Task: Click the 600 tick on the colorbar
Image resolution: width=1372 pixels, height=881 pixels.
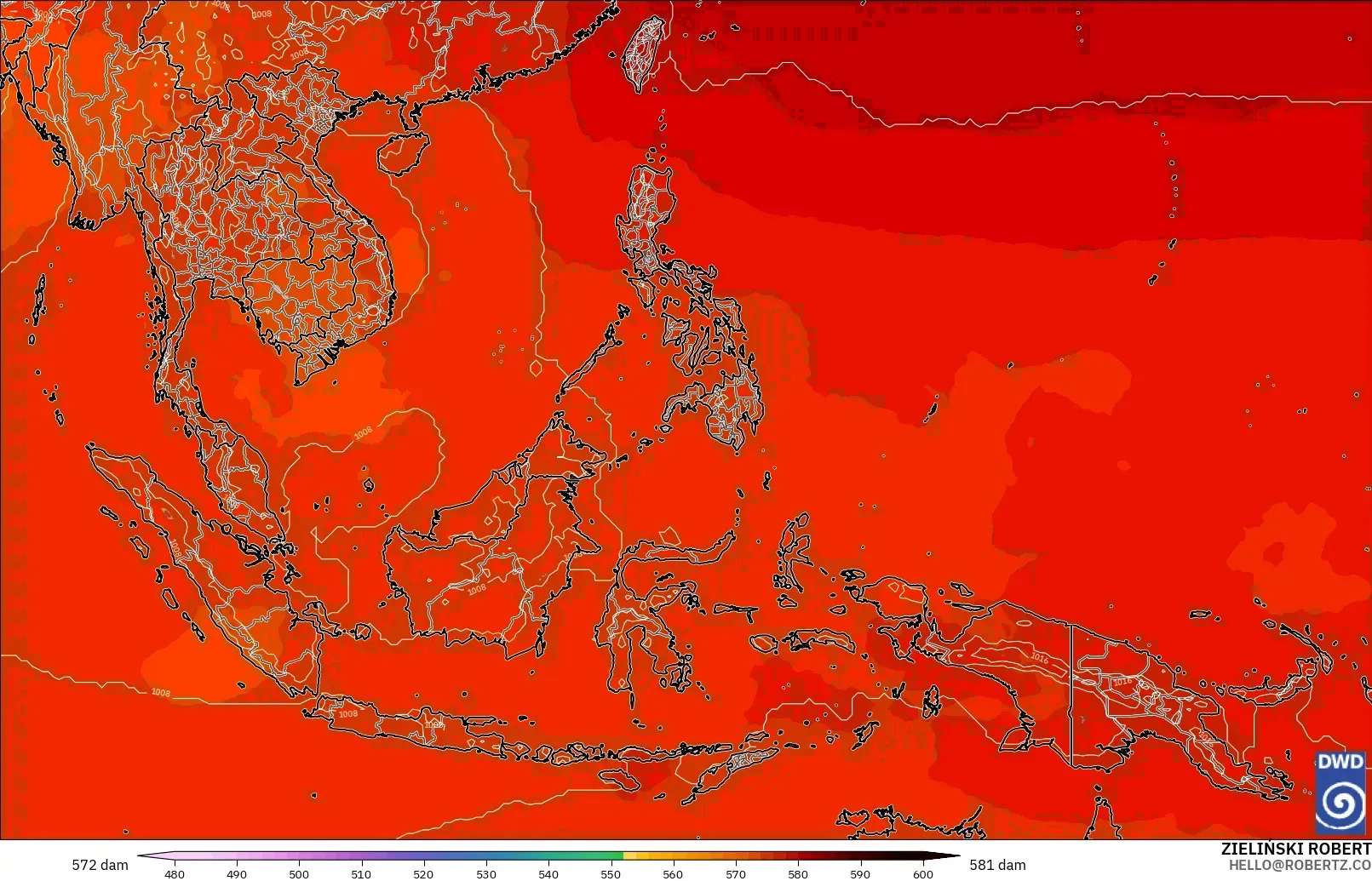Action: pos(923,874)
